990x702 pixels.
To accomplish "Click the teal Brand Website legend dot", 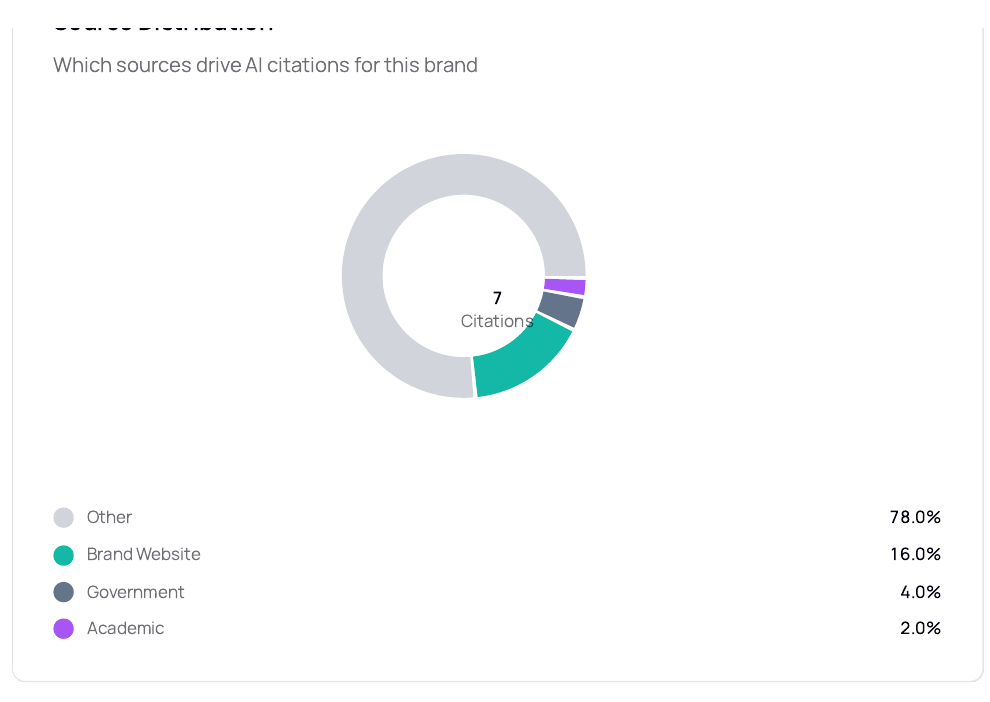I will click(63, 555).
